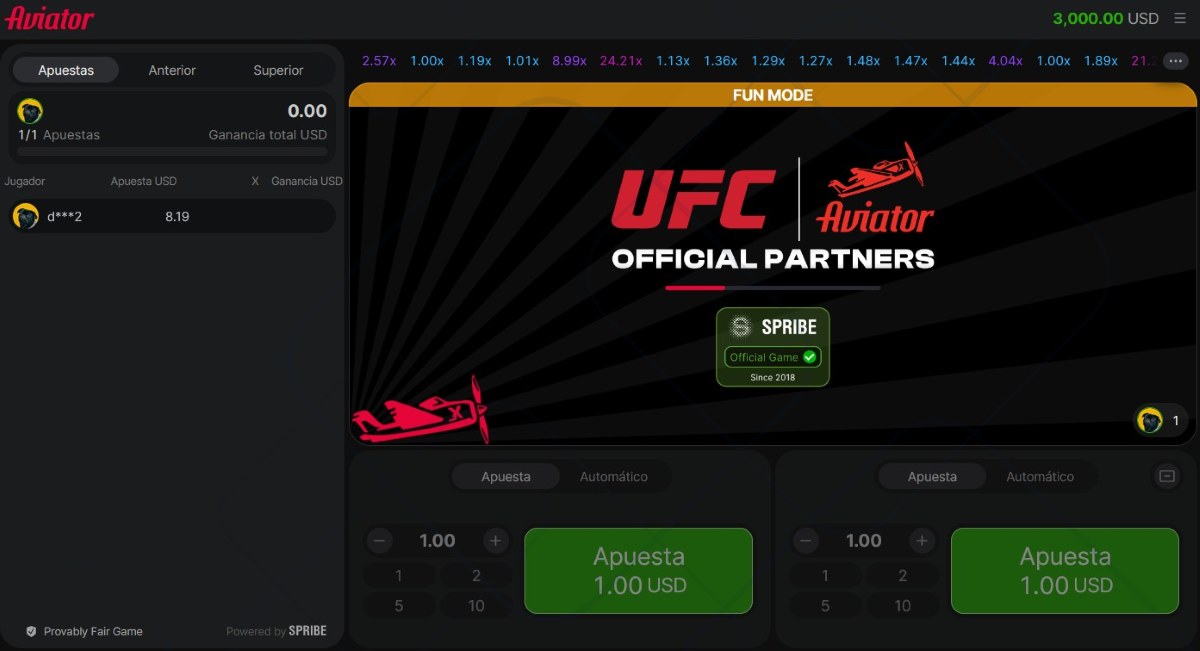This screenshot has width=1200, height=651.
Task: Place the left 1.00 USD Apuesta bet
Action: 638,571
